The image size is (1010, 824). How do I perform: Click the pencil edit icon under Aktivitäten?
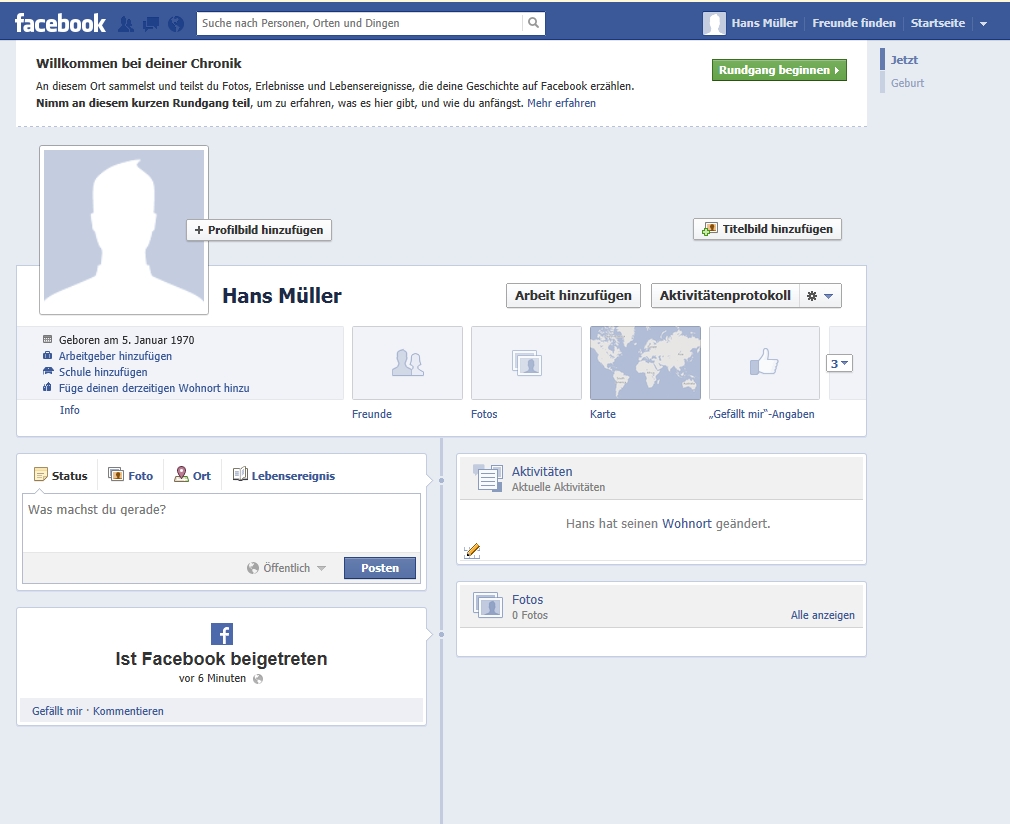[472, 551]
